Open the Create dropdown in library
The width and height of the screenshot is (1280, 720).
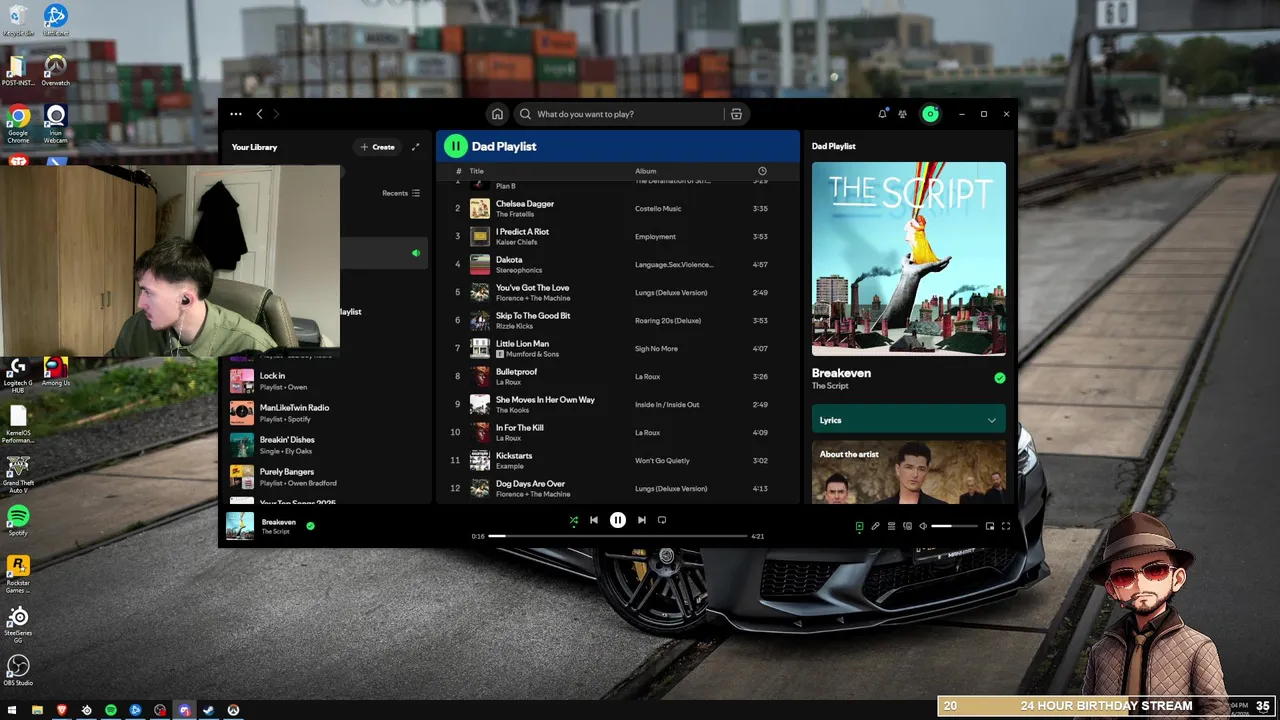point(378,147)
